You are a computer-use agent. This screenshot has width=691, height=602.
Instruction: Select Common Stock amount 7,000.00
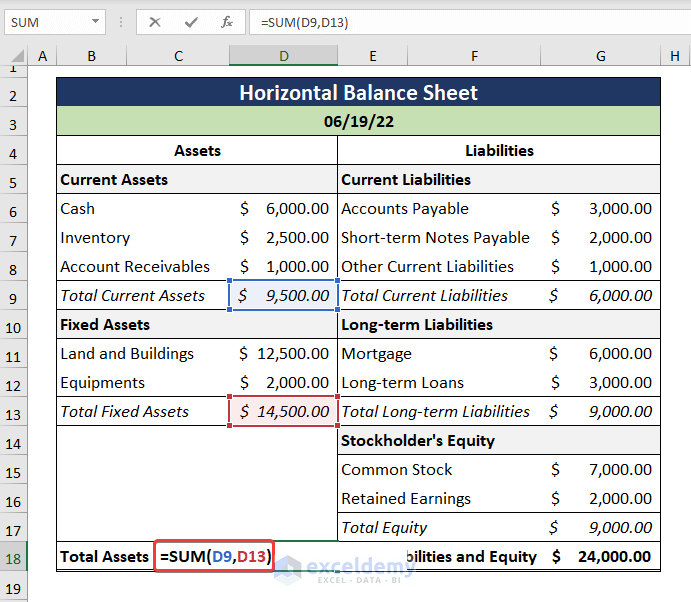click(601, 469)
